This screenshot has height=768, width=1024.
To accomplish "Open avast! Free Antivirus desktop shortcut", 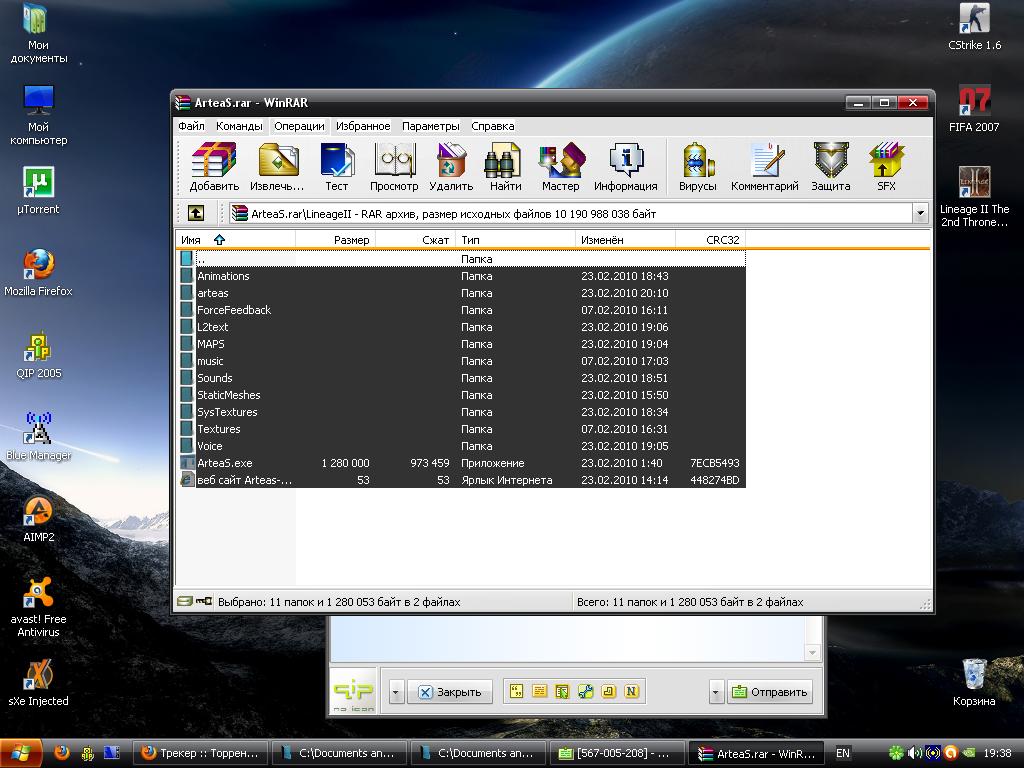I will [x=38, y=607].
